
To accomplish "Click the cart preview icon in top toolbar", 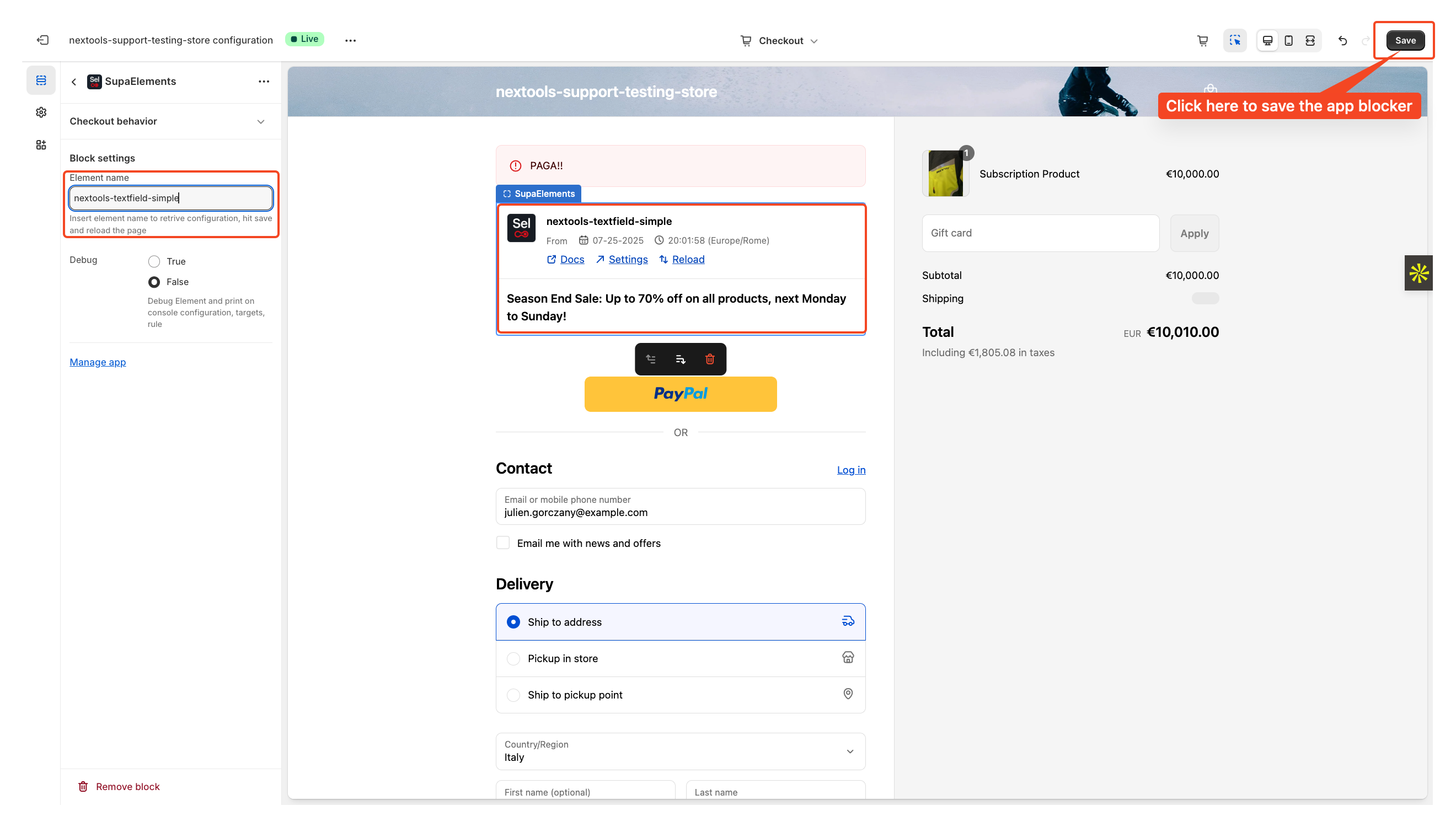I will coord(1202,40).
